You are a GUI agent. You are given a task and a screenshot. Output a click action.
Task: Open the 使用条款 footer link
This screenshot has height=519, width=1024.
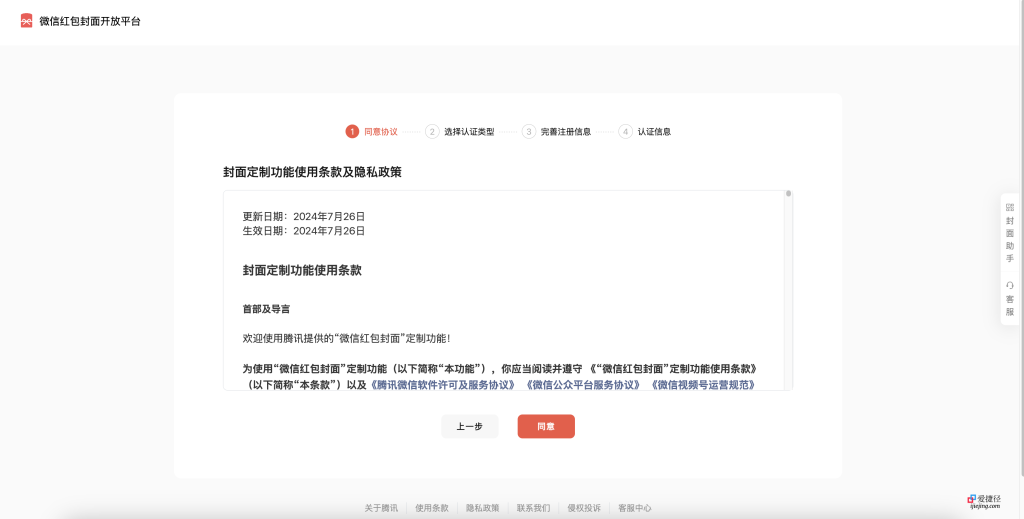click(432, 508)
